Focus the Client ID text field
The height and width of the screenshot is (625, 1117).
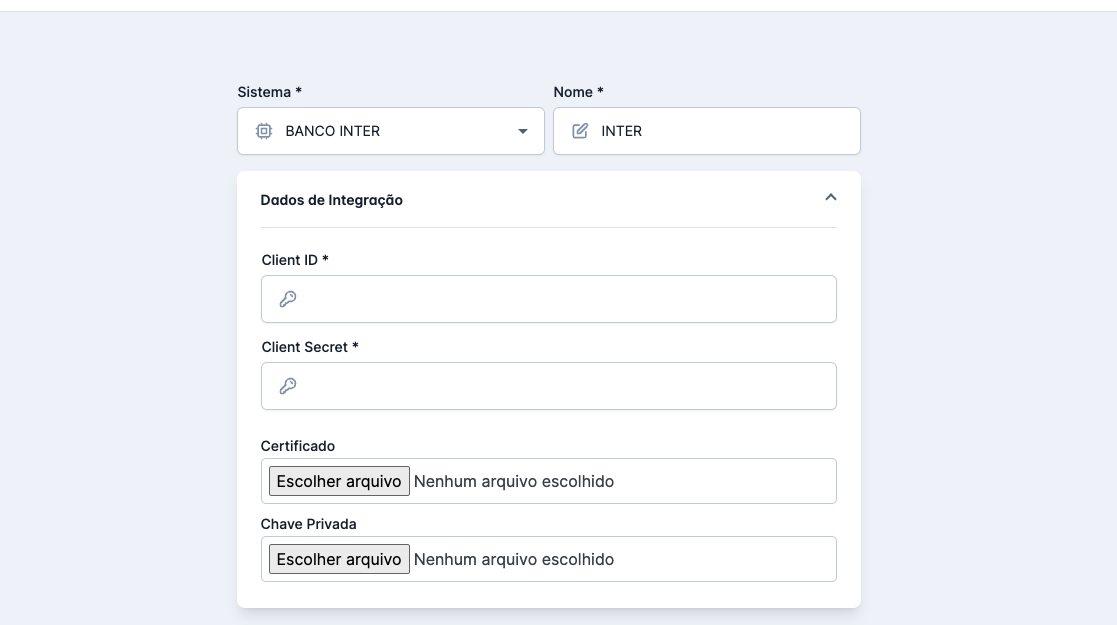coord(560,299)
